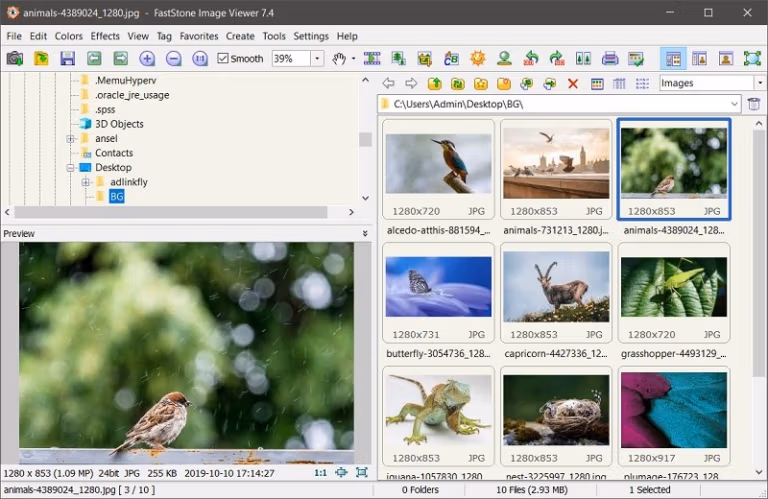The height and width of the screenshot is (499, 768).
Task: Select the hand pan tool
Action: pos(339,59)
